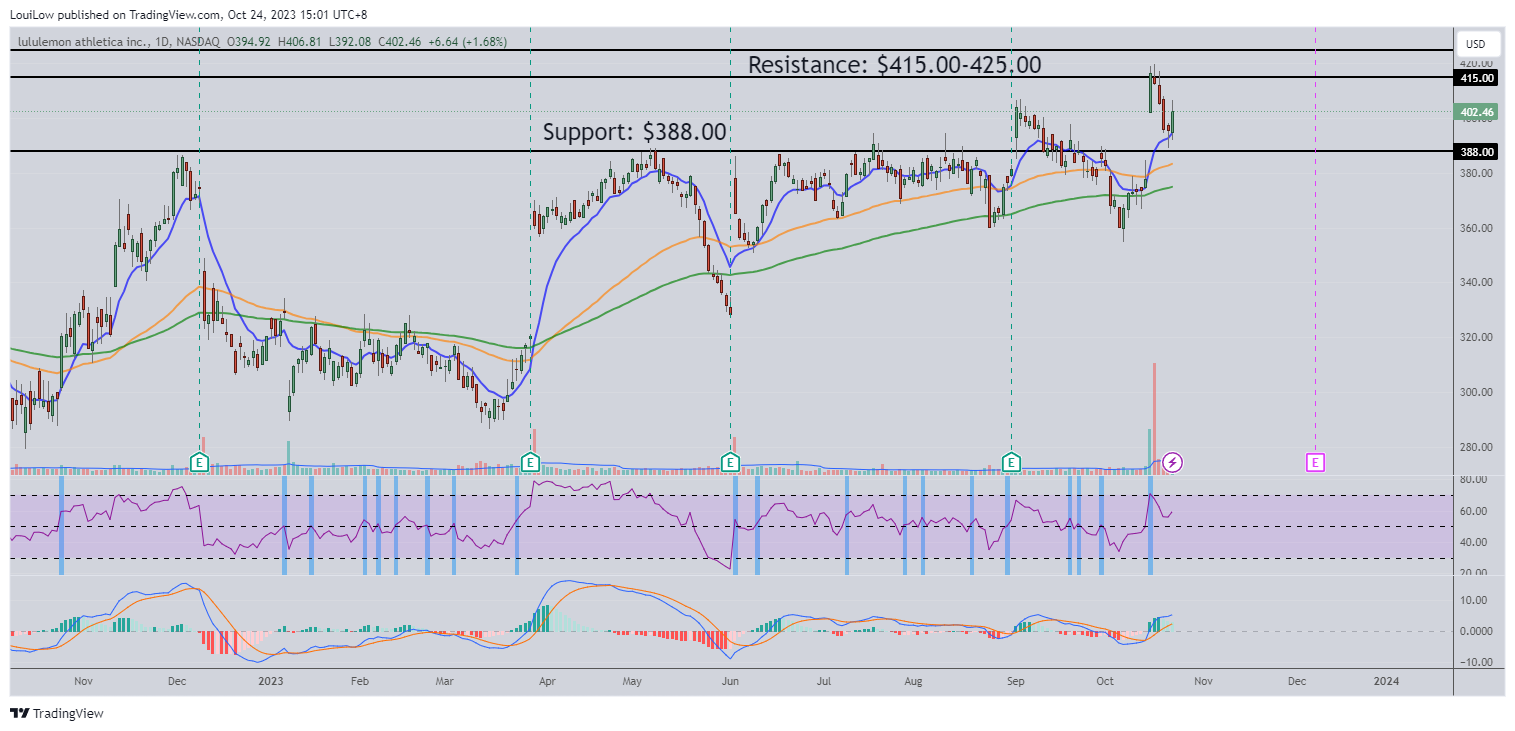Click the Apr label on time axis
This screenshot has width=1515, height=731.
[547, 681]
